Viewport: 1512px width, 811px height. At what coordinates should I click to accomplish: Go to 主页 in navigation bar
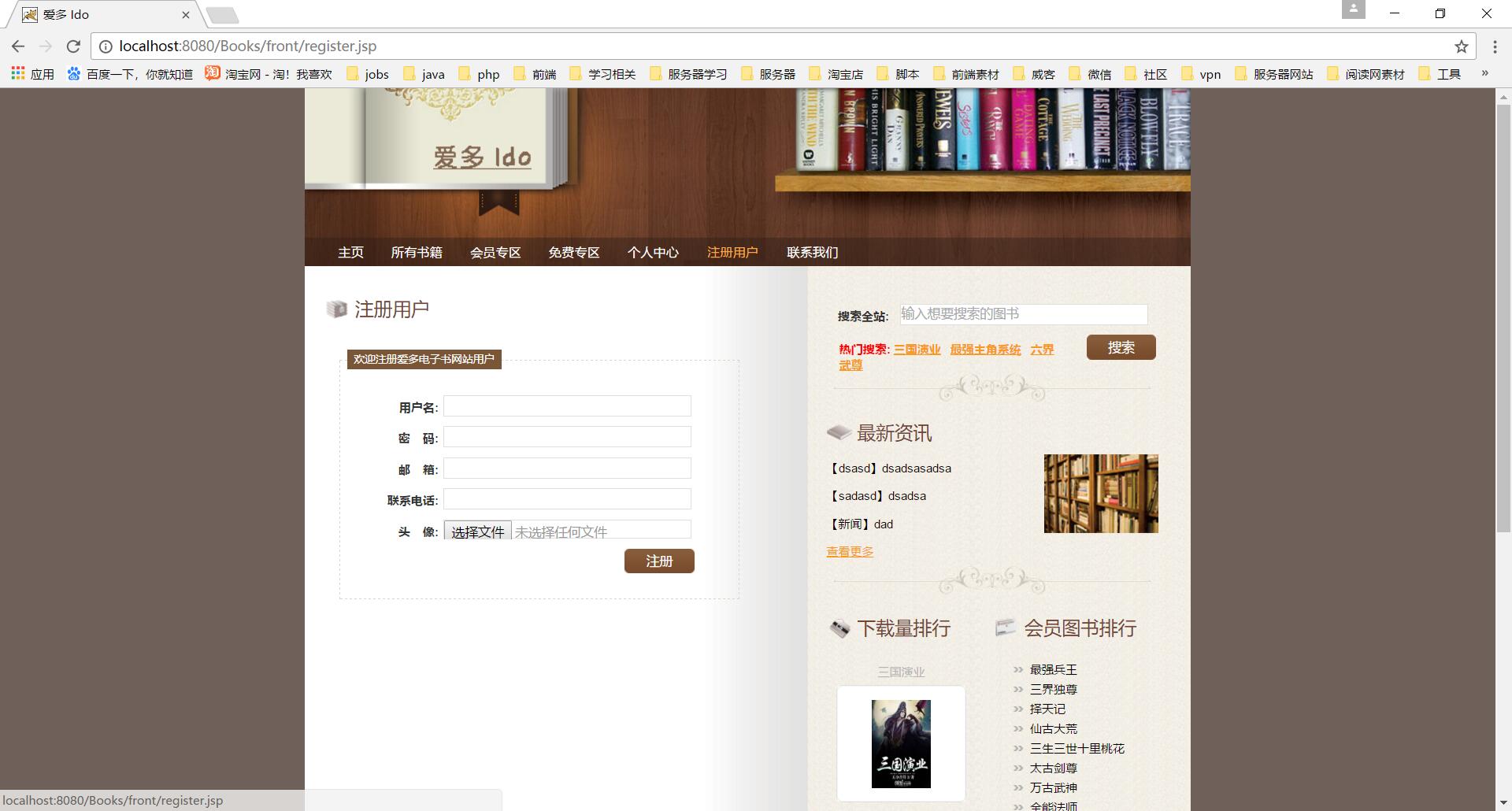pyautogui.click(x=351, y=253)
